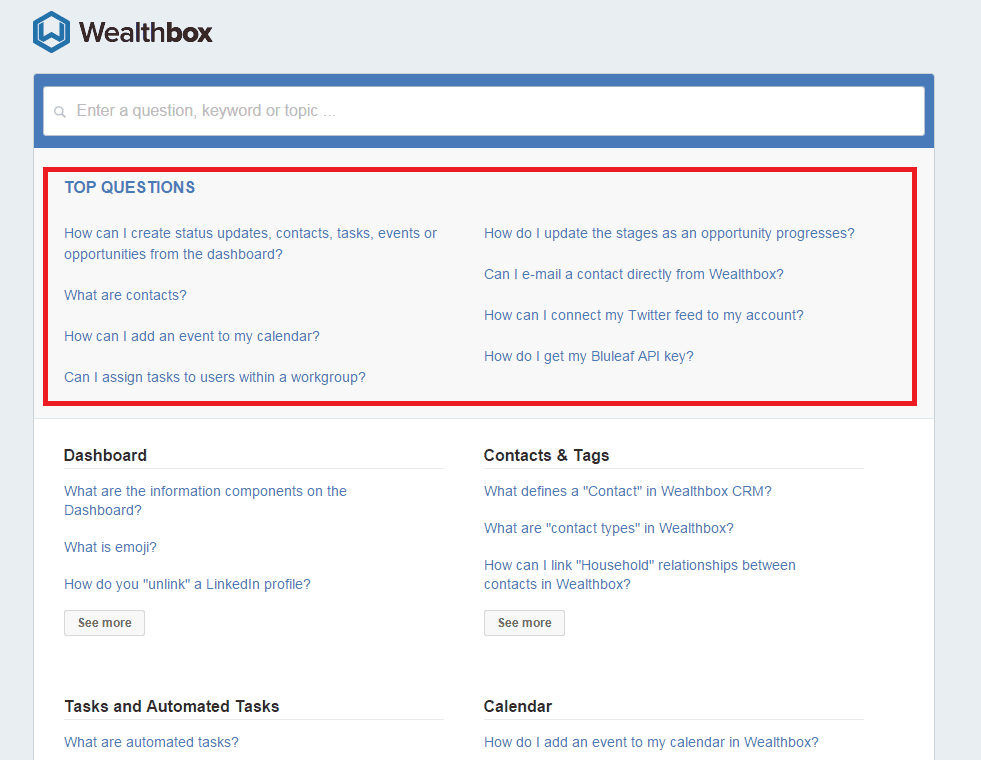Open 'What are contact types in Wealthbox?'
The image size is (981, 760).
tap(608, 528)
